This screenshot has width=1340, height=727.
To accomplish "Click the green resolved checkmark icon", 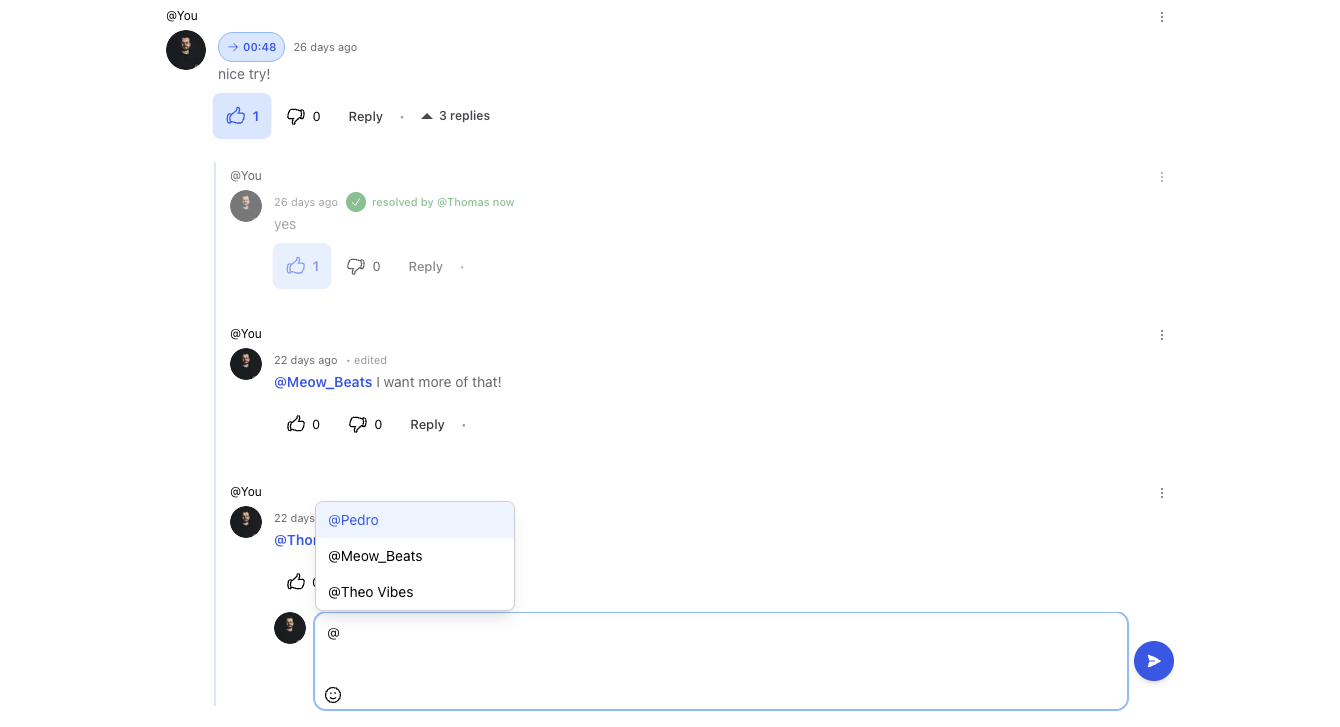I will 356,202.
